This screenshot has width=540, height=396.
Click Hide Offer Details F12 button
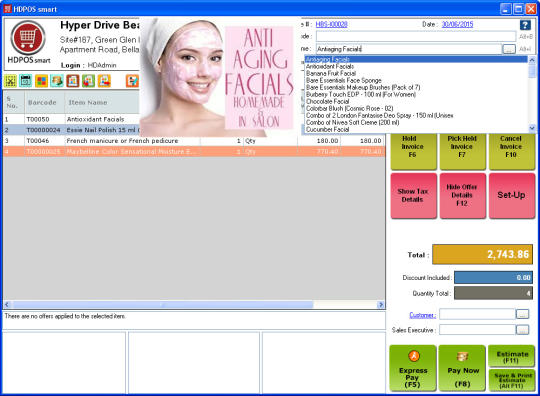[x=462, y=195]
